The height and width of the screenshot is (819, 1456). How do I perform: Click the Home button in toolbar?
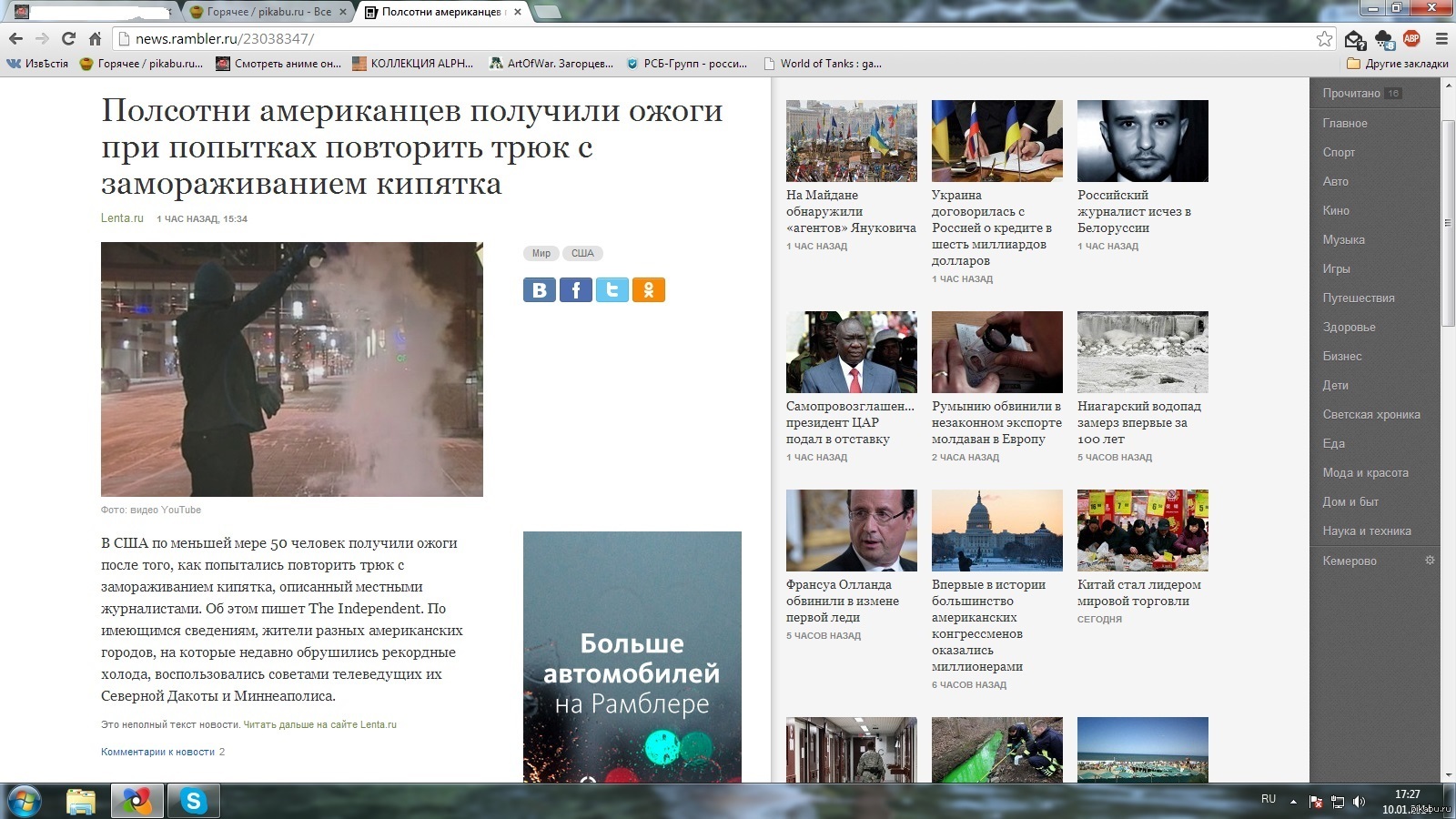point(95,38)
